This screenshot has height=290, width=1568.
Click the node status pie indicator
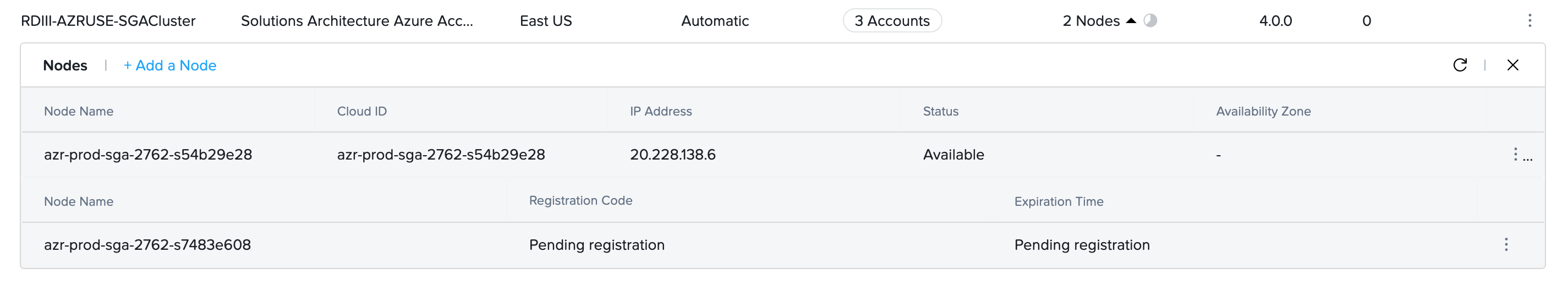[x=1150, y=21]
